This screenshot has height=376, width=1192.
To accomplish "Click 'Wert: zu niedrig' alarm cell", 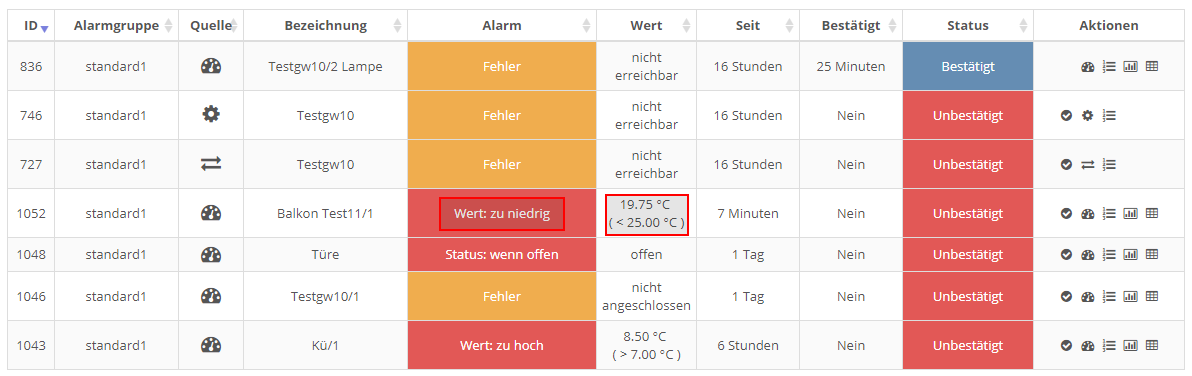I will [502, 213].
